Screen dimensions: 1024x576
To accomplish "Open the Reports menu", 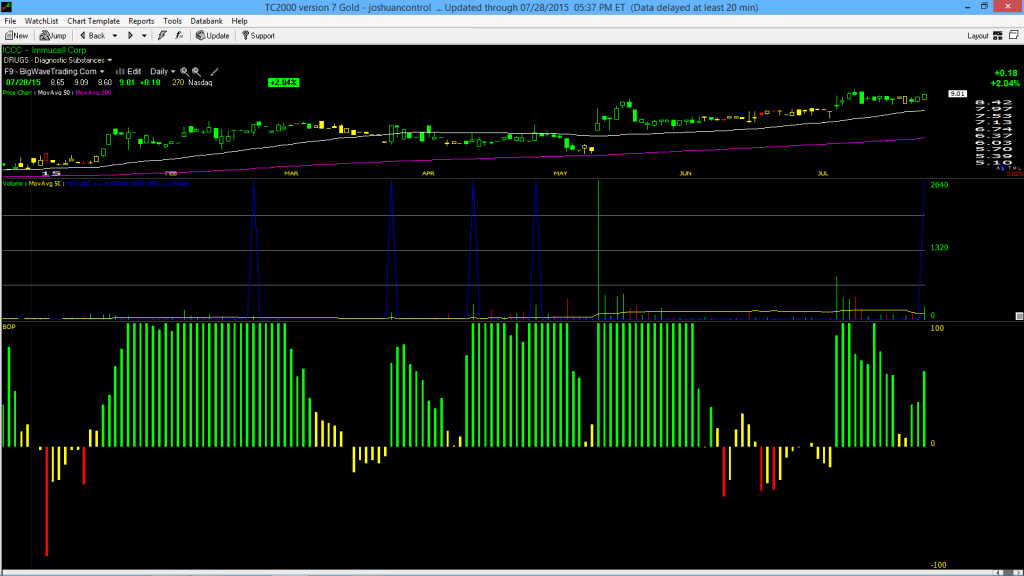I will pos(141,21).
